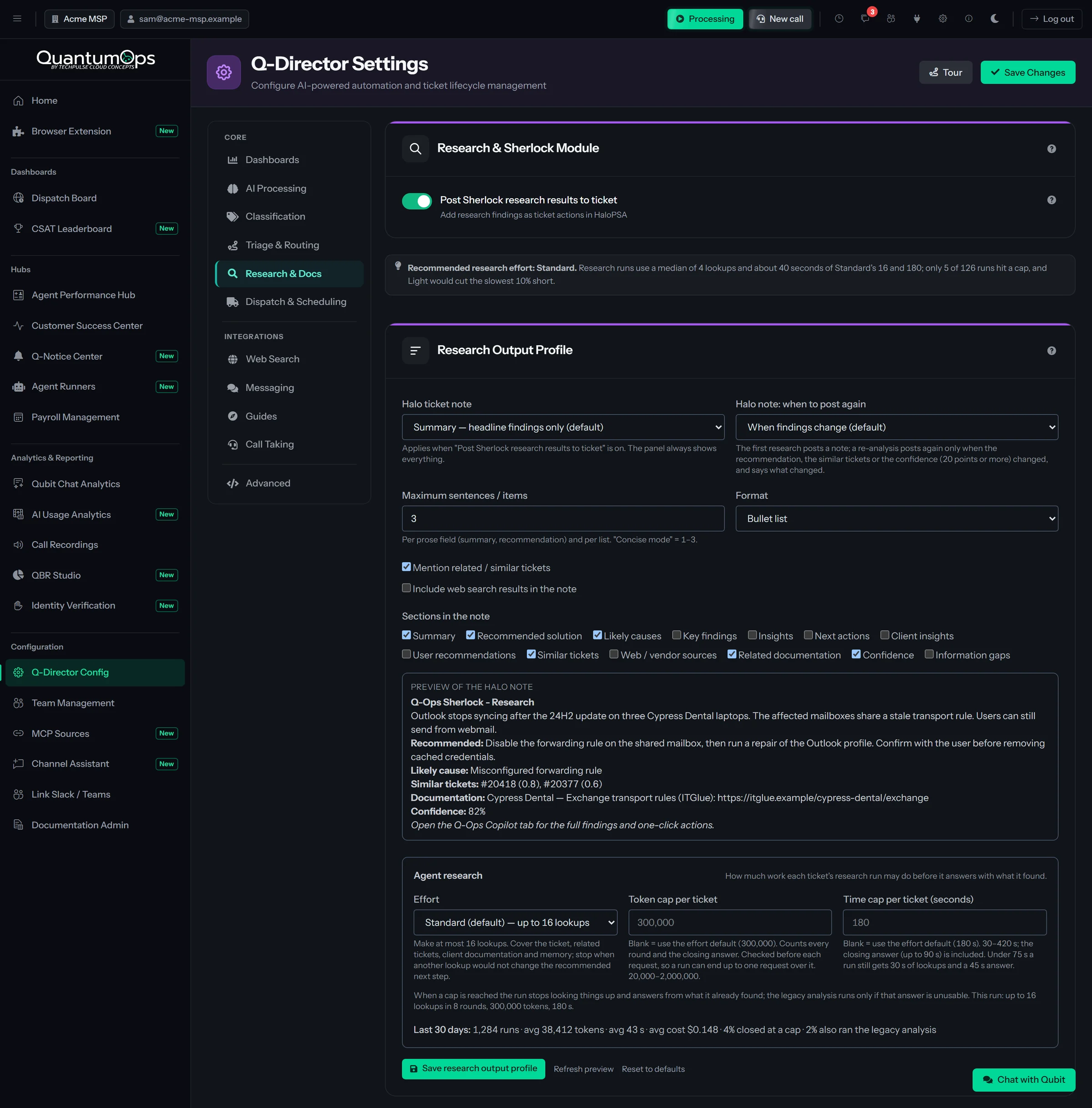The height and width of the screenshot is (1108, 1092).
Task: Click Reset to defaults link
Action: tap(653, 1069)
